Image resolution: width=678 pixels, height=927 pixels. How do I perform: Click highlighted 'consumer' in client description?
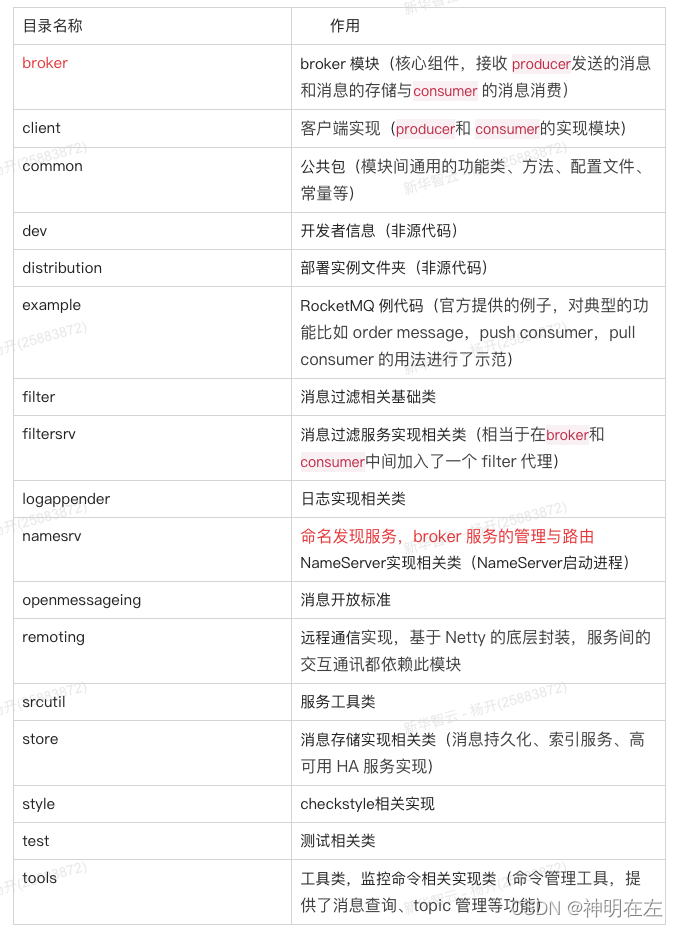[507, 129]
